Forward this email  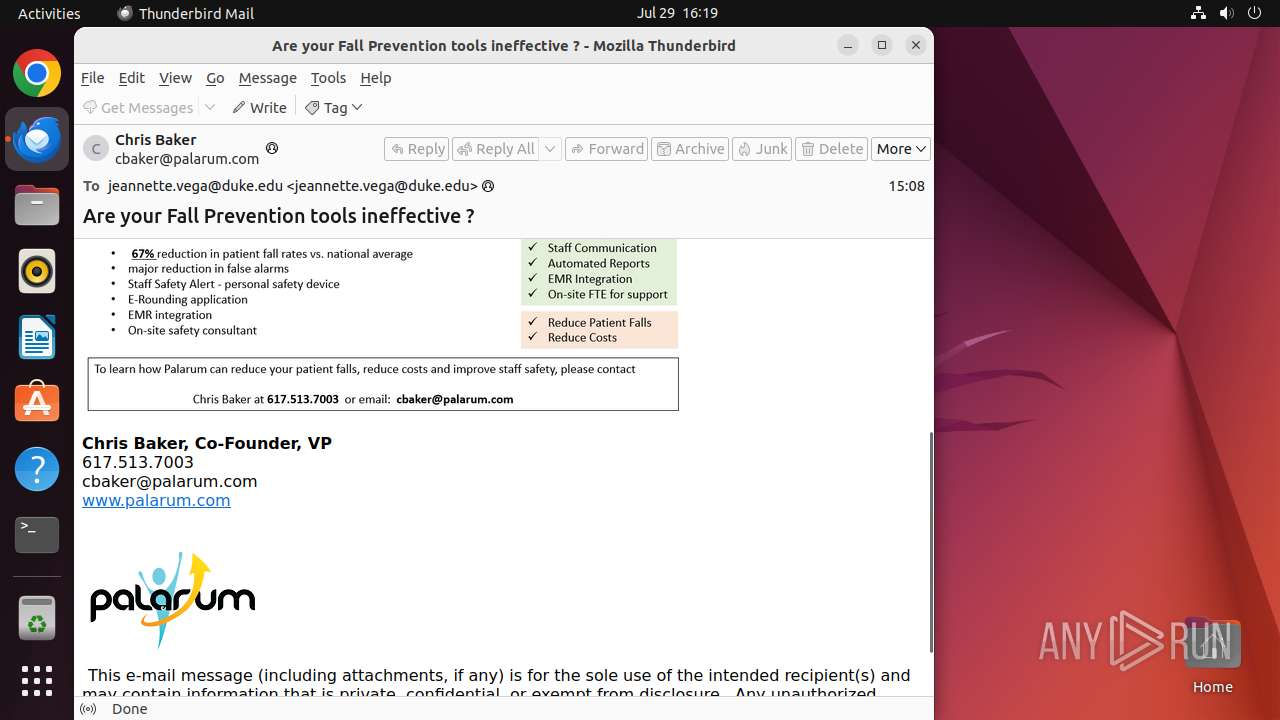coord(606,149)
